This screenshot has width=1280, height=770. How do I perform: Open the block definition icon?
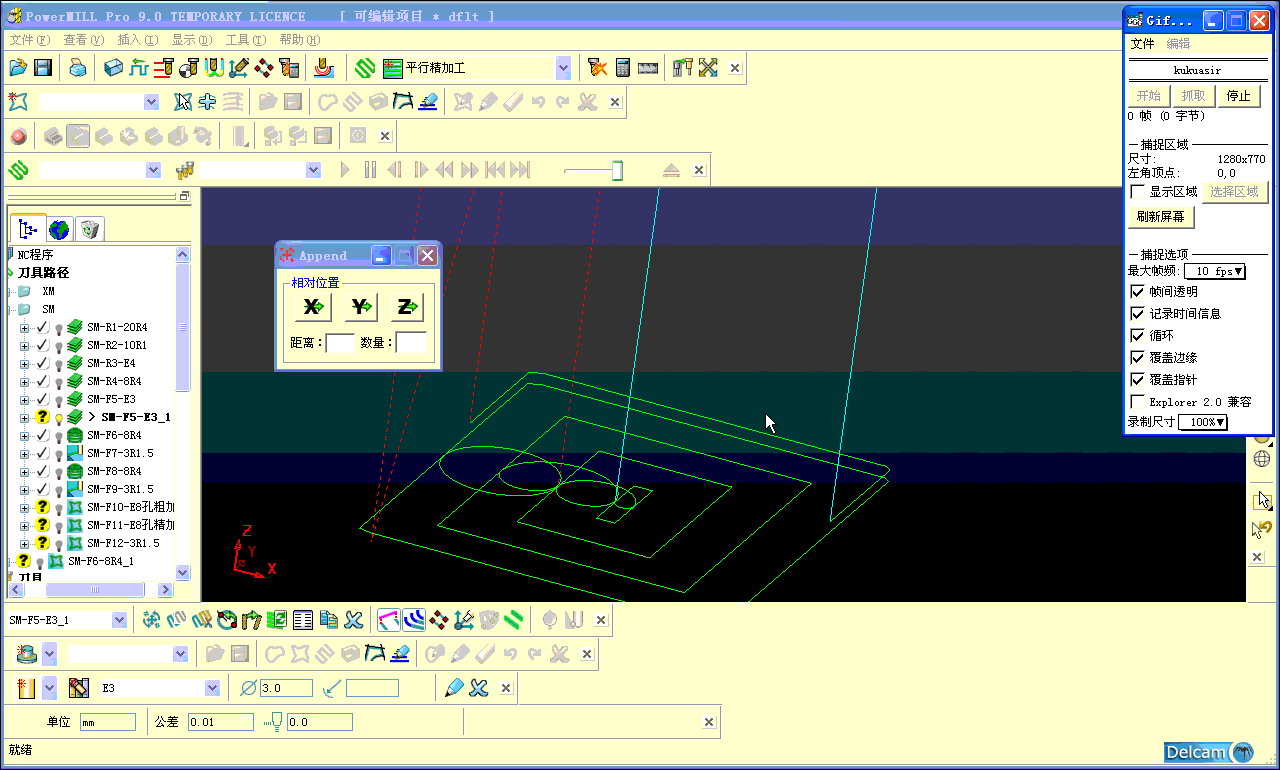coord(114,68)
